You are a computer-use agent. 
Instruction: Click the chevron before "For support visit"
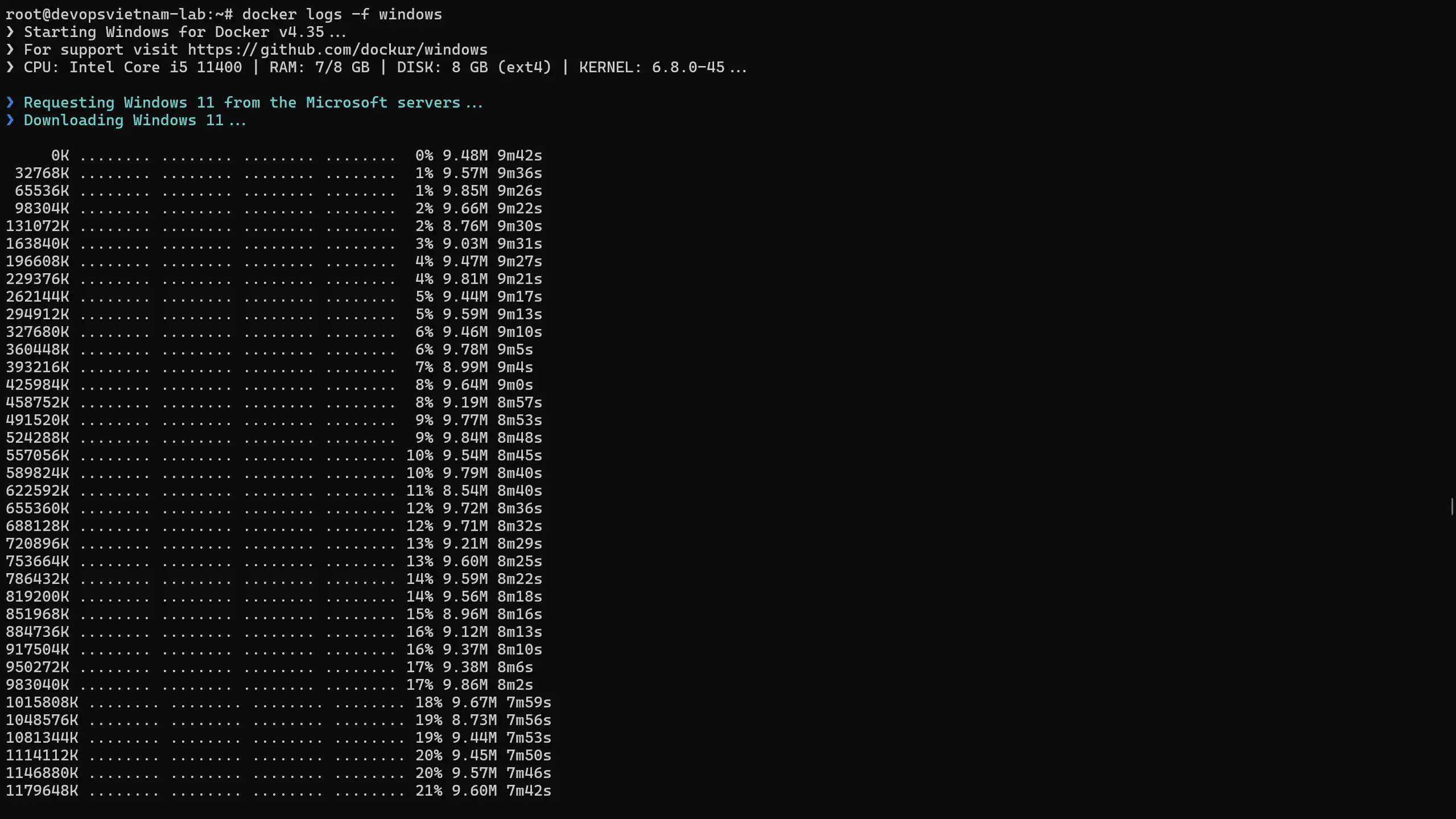10,50
